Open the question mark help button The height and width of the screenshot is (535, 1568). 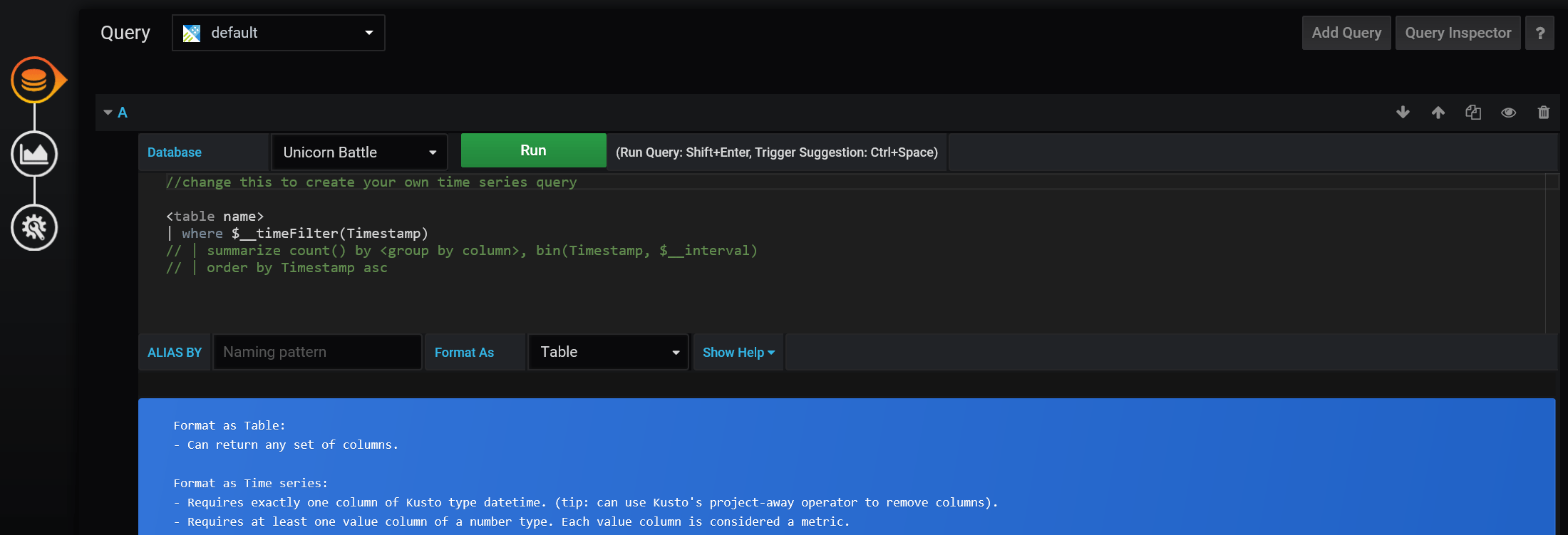coord(1539,33)
